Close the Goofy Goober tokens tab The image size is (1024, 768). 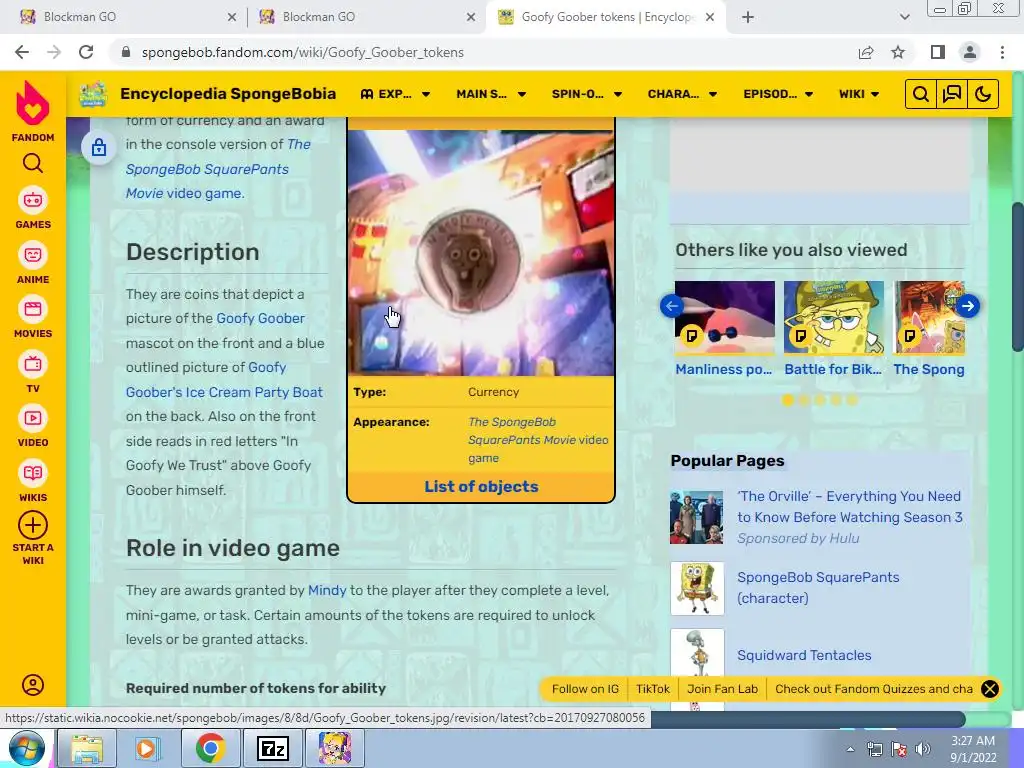coord(710,17)
